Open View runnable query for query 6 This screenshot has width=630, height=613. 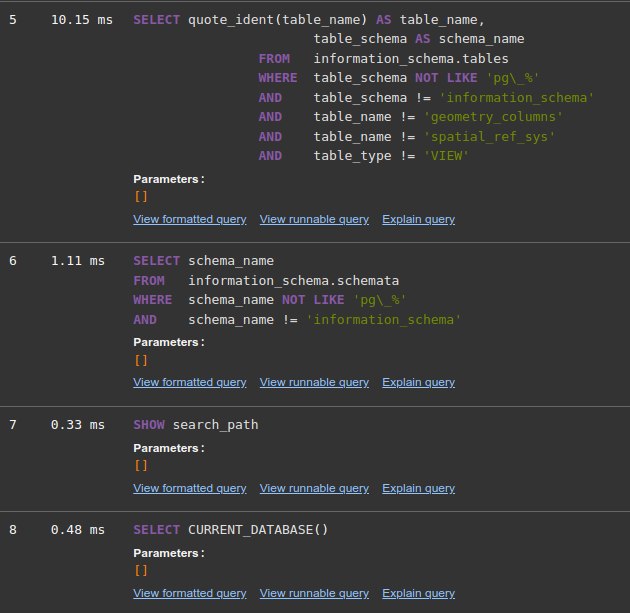[x=314, y=382]
